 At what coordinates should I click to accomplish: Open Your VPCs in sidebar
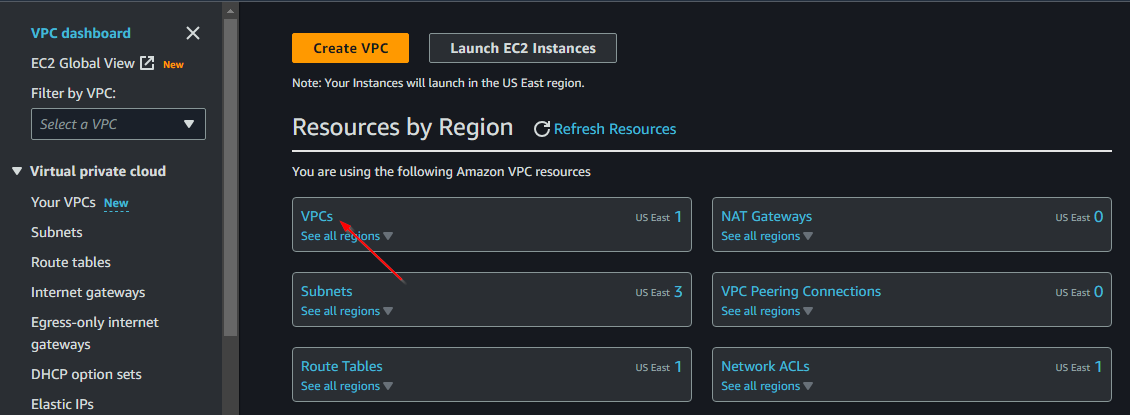pos(63,202)
